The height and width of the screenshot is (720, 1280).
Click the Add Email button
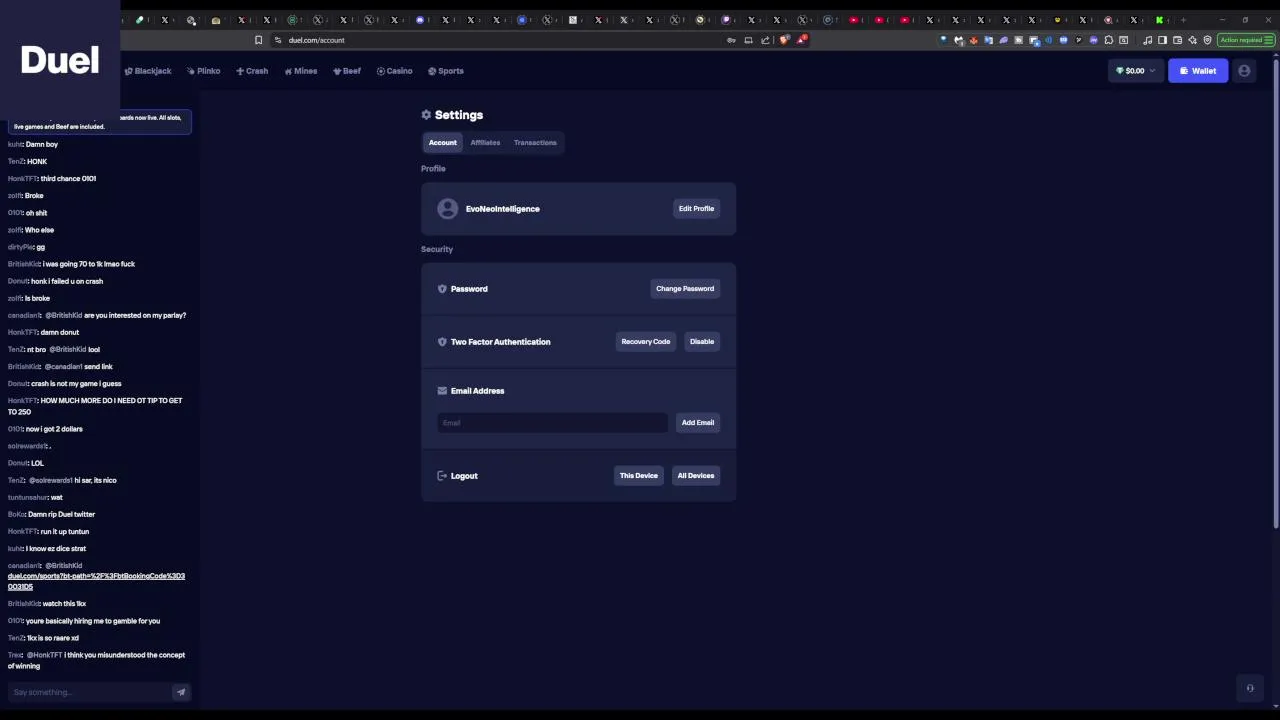click(x=698, y=422)
